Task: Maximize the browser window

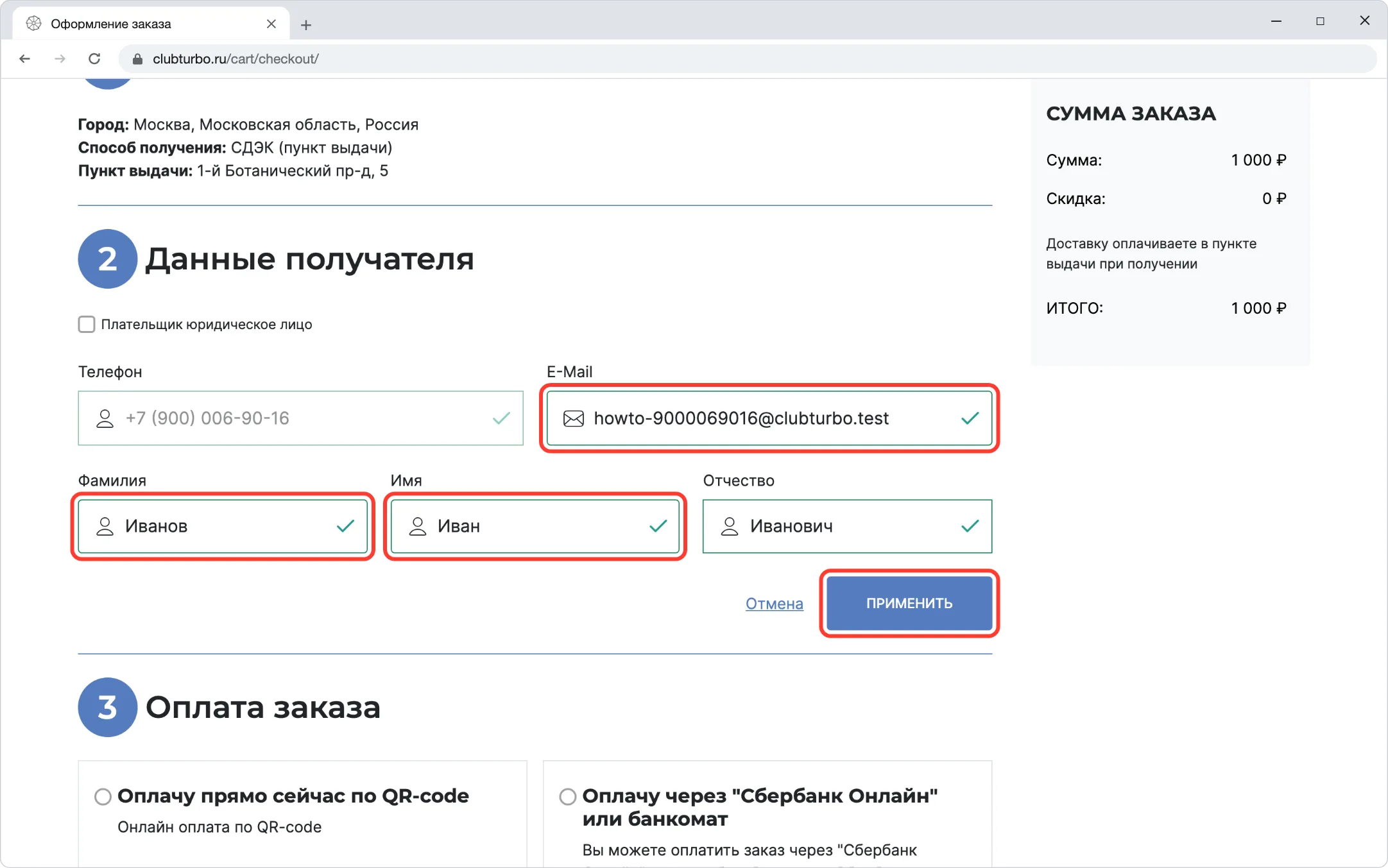Action: [1320, 21]
